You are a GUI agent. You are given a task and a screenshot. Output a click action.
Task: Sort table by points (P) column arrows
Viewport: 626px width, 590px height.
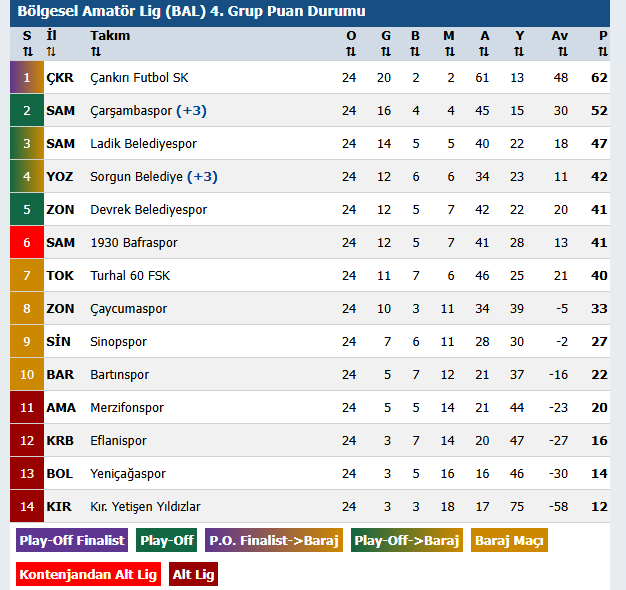603,52
